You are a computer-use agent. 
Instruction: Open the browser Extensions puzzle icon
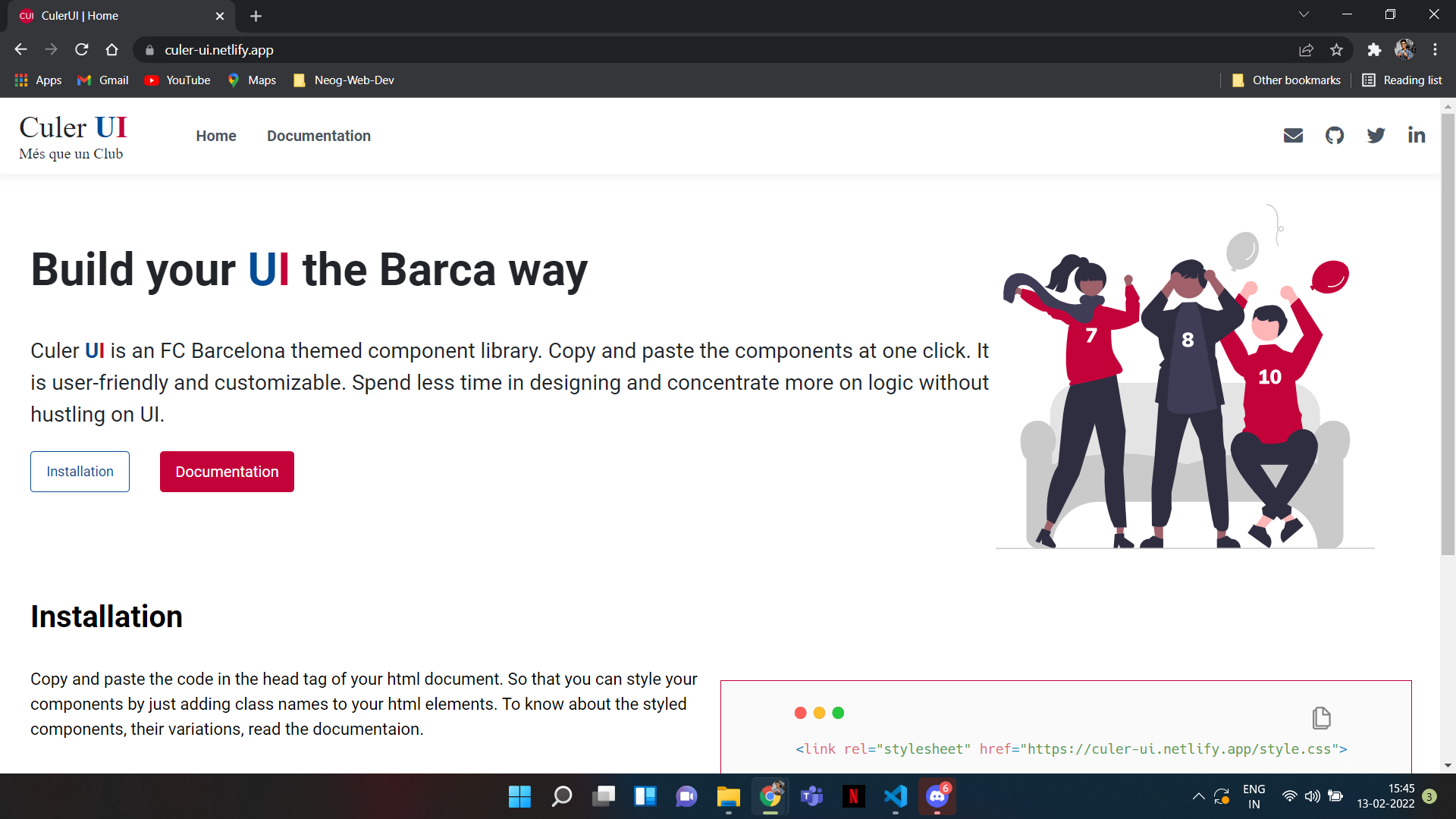1374,50
